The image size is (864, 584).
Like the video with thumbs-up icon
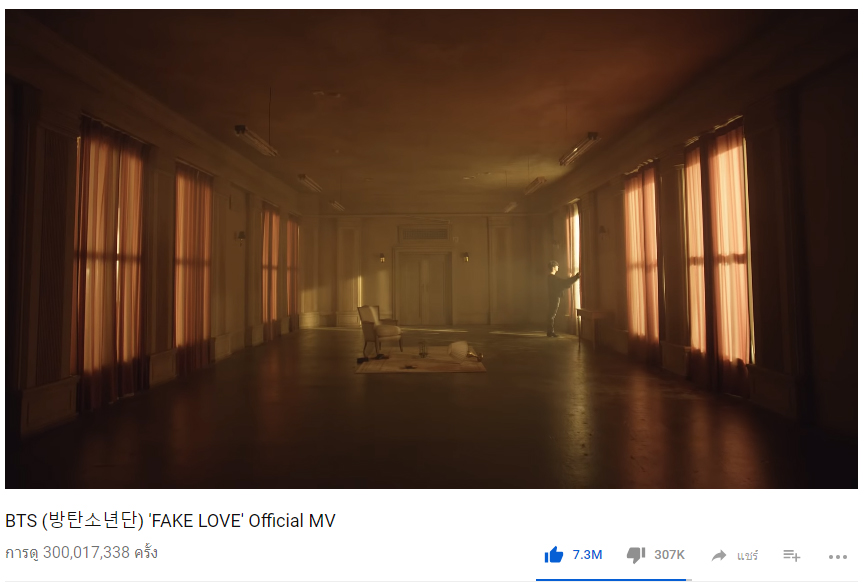click(554, 554)
